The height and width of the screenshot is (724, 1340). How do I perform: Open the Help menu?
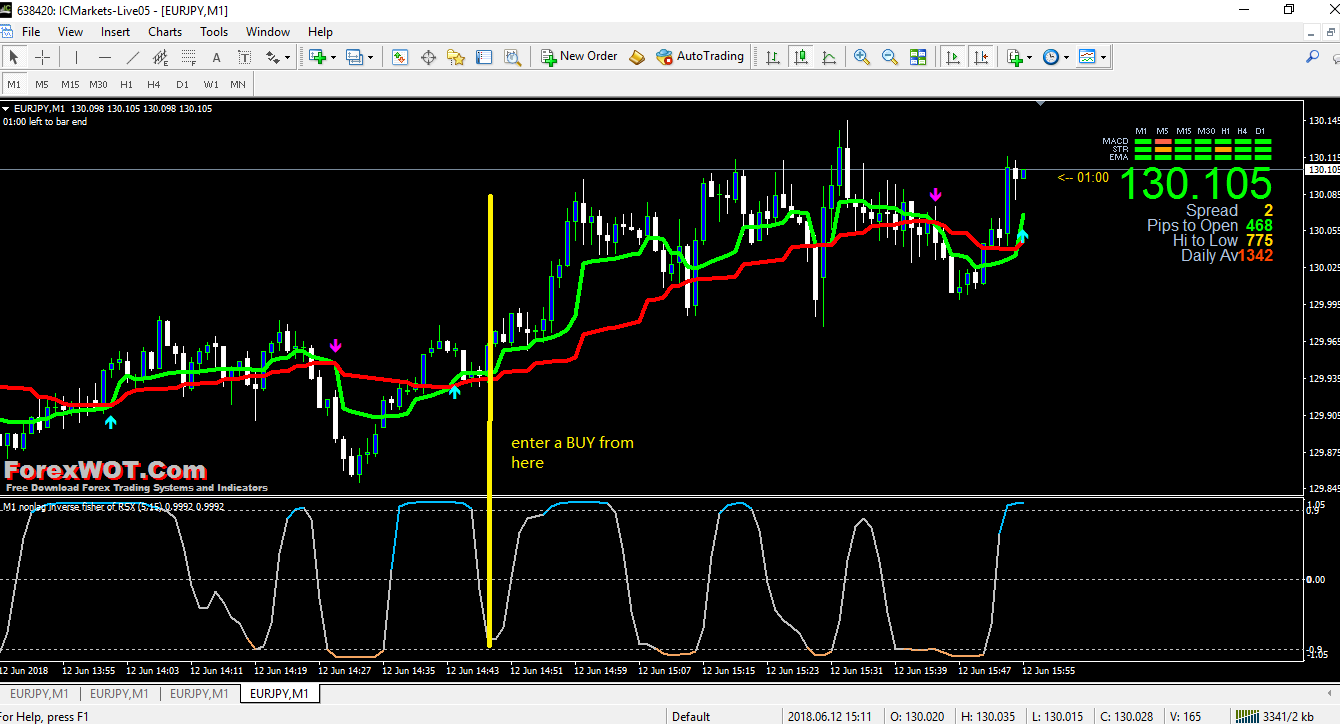click(320, 31)
